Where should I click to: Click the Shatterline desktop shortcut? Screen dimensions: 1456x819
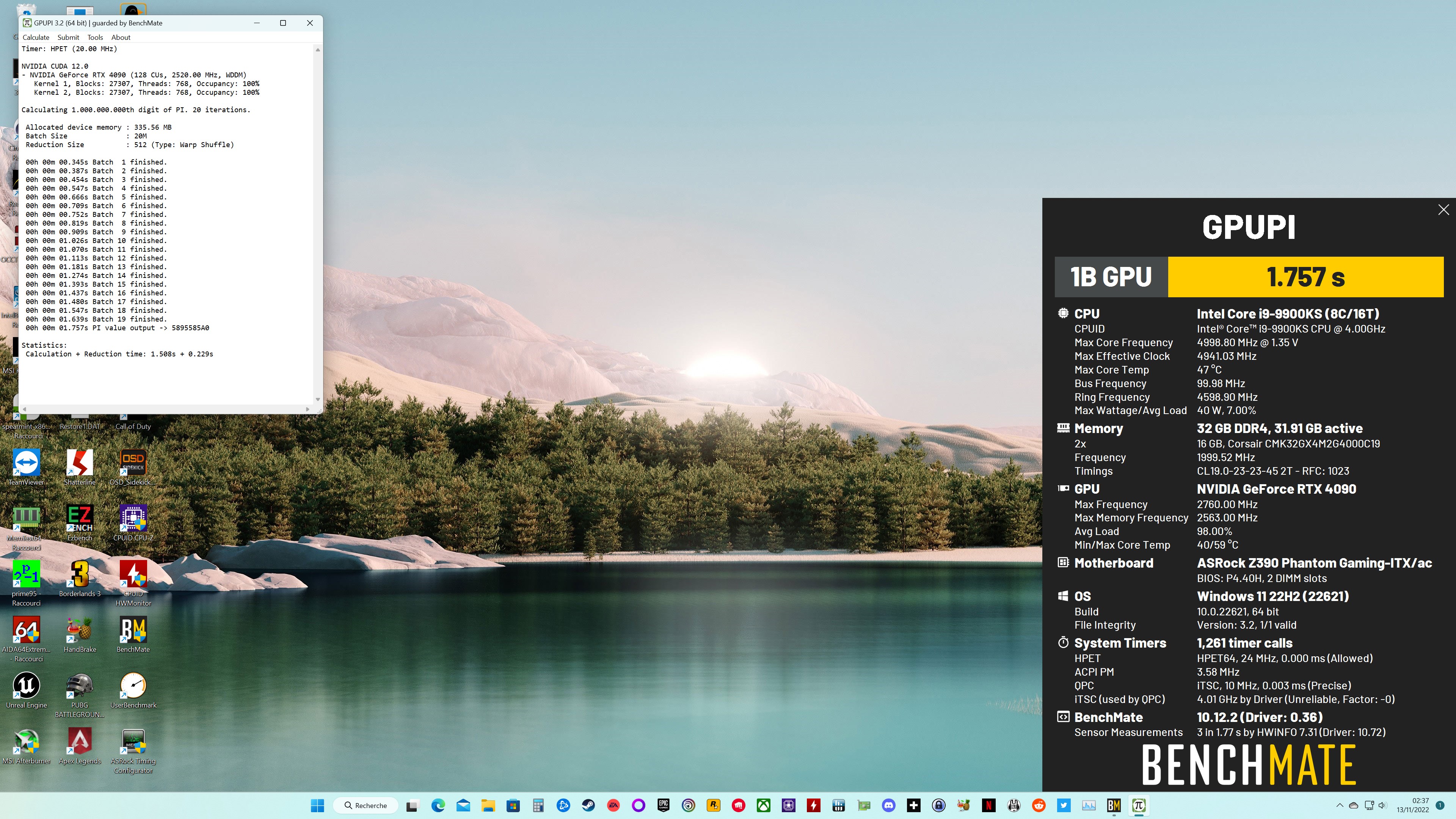click(80, 468)
